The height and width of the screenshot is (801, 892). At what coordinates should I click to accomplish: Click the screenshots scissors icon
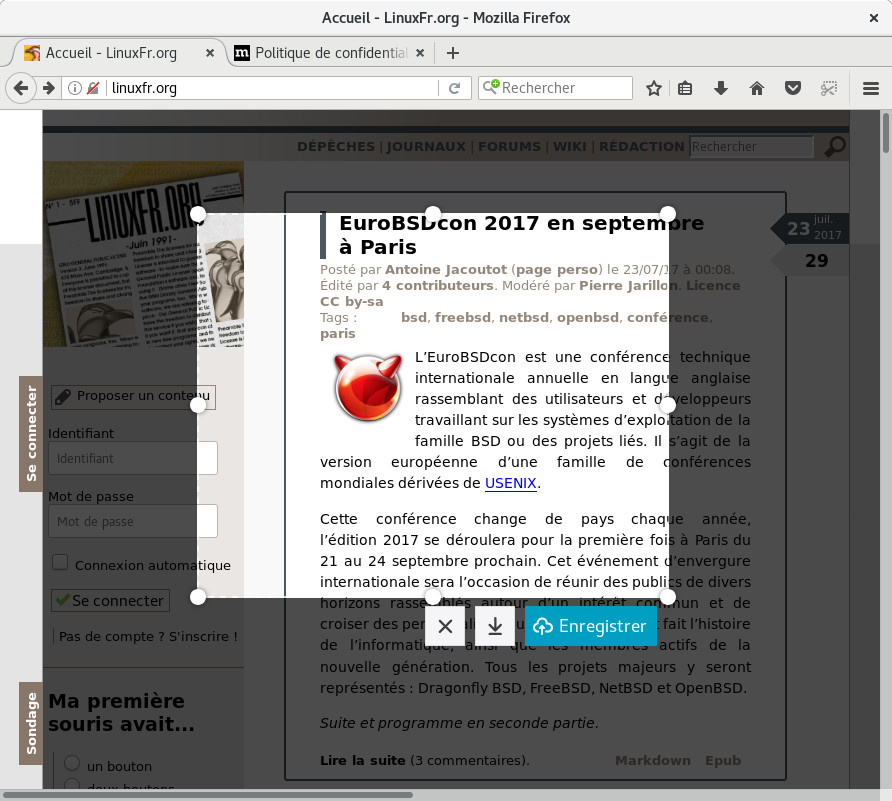point(828,88)
